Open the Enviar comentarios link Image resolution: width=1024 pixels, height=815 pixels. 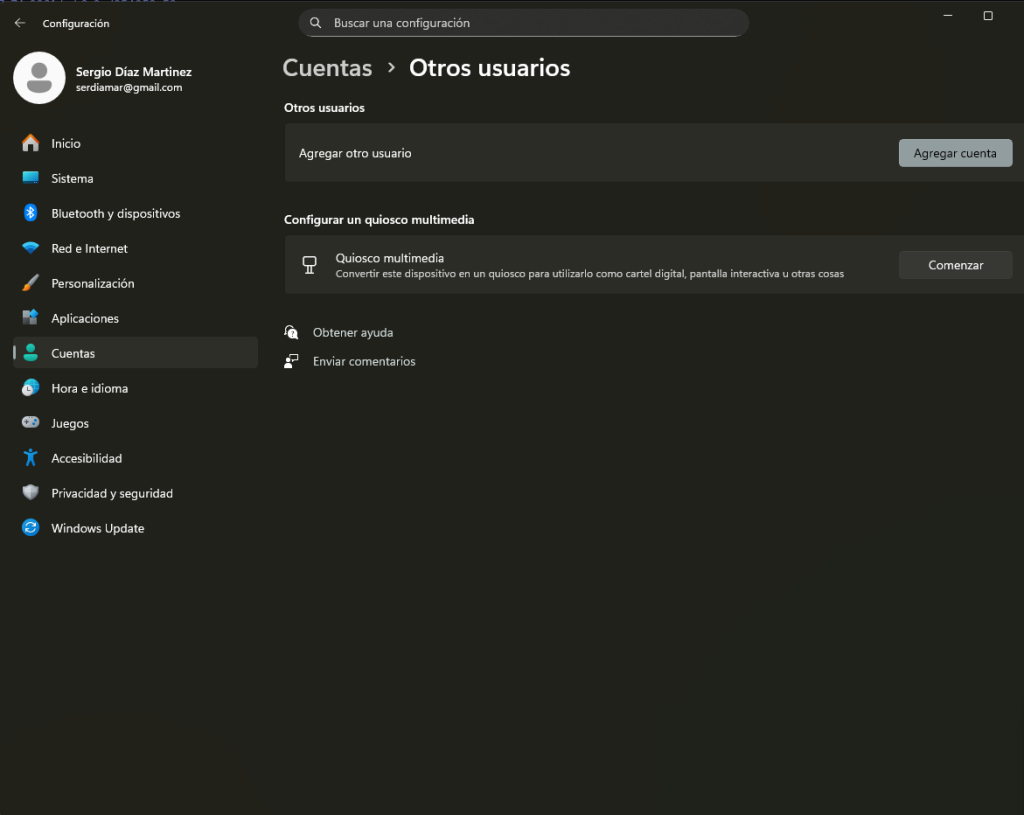pos(363,361)
